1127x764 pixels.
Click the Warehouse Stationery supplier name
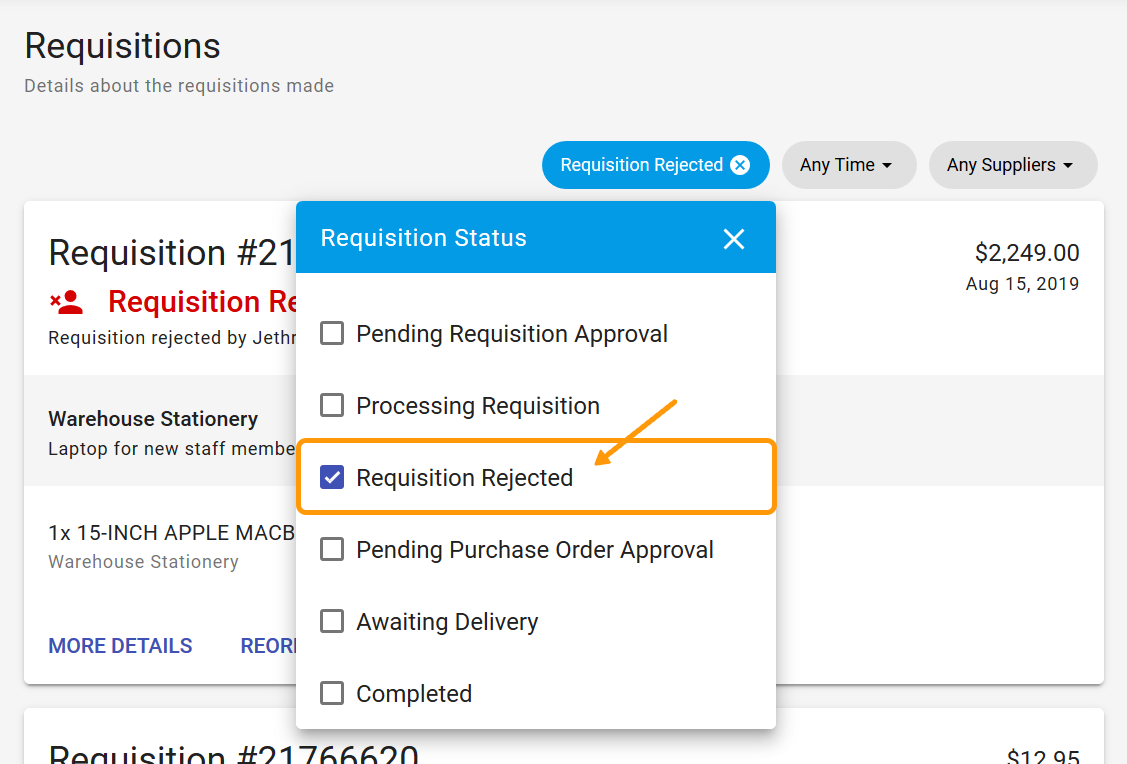(153, 419)
